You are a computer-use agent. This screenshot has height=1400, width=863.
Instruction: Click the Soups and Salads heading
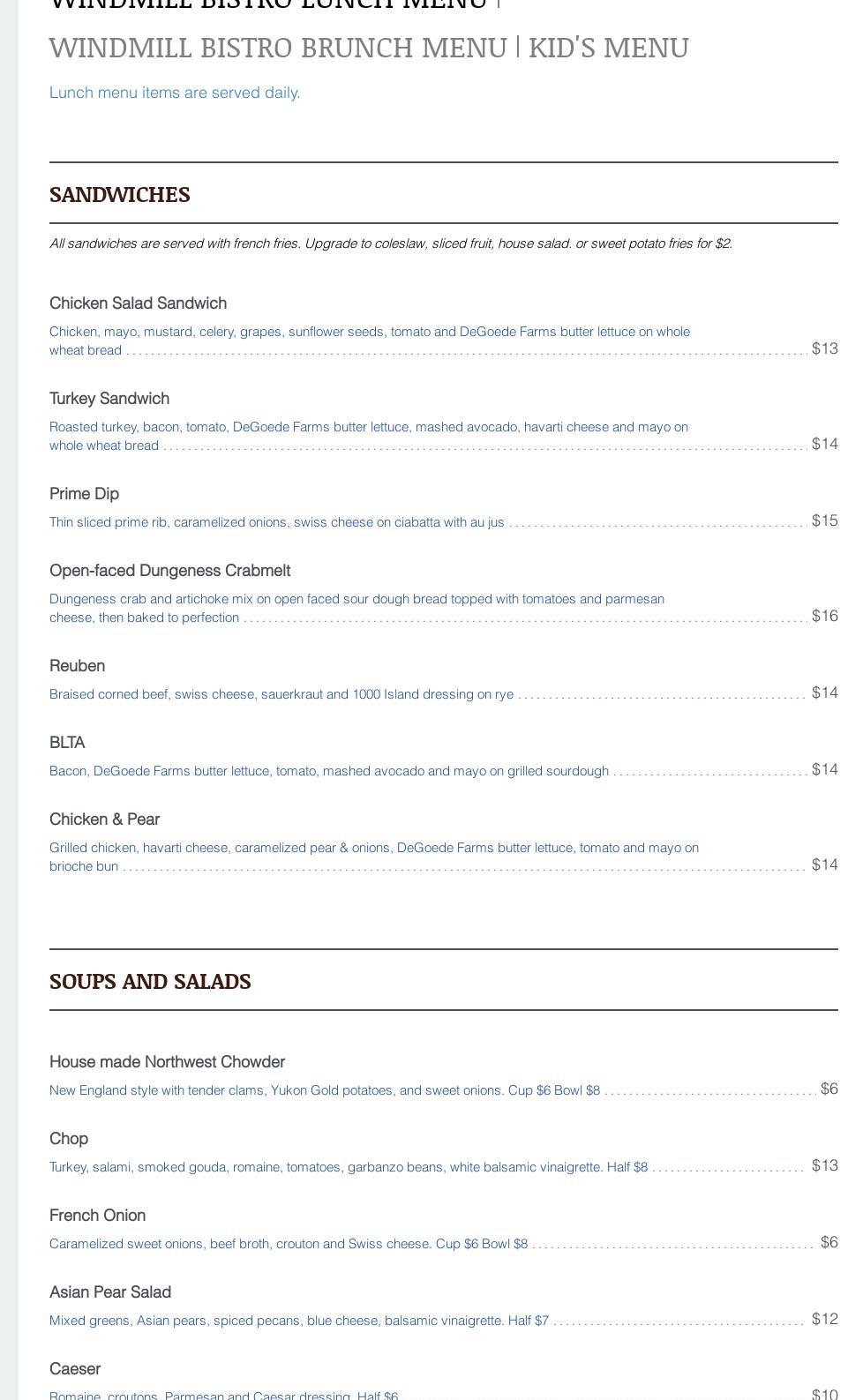(150, 982)
